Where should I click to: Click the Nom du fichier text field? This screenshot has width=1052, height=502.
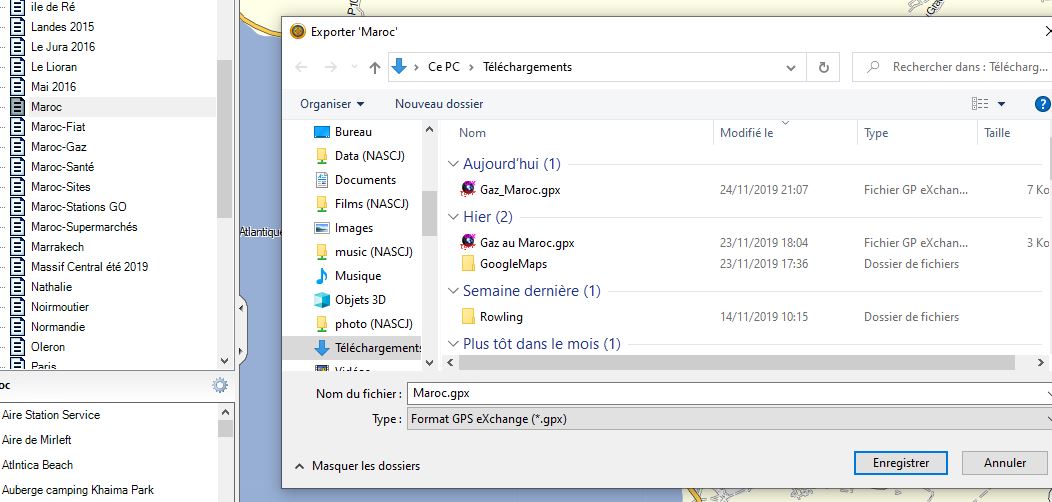coord(728,394)
